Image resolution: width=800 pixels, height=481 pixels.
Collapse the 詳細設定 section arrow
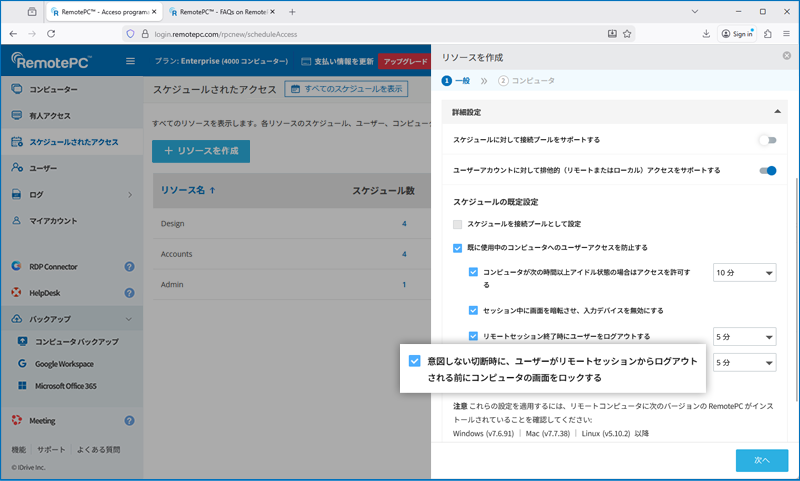point(777,112)
